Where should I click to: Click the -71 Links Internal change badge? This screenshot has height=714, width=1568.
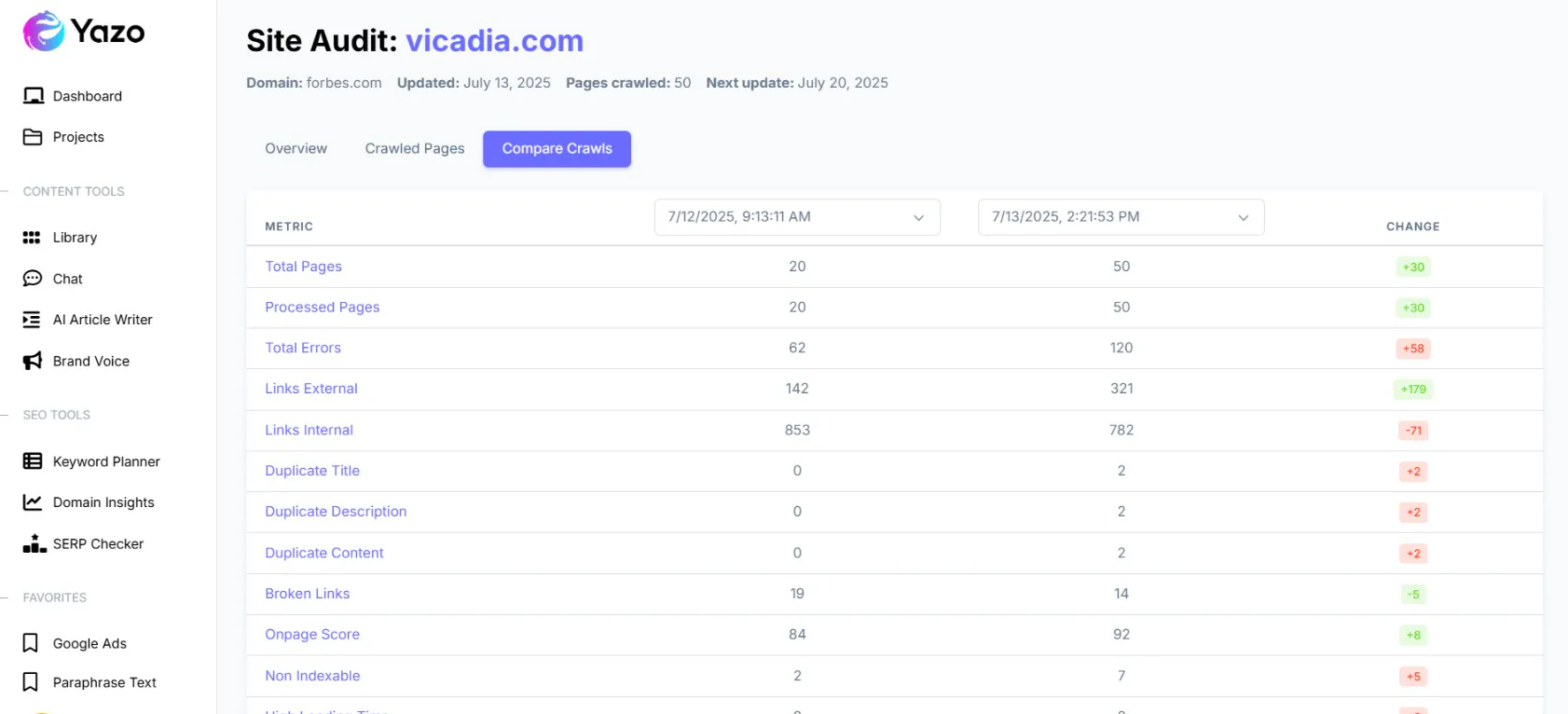tap(1413, 431)
